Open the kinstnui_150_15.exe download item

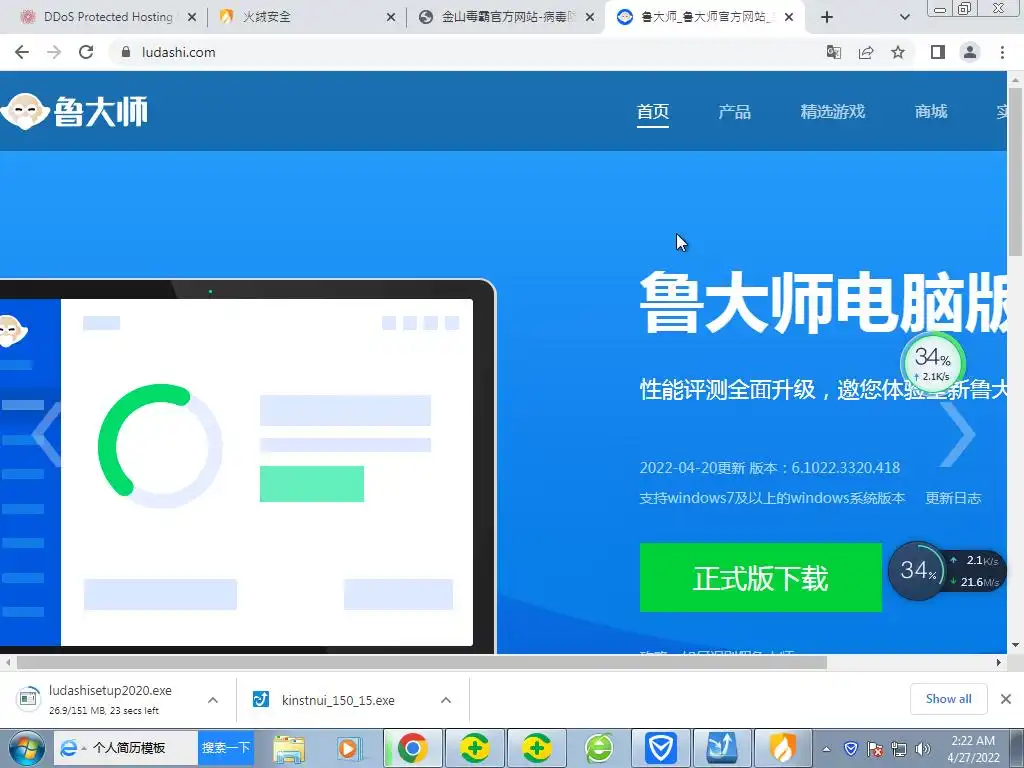327,700
